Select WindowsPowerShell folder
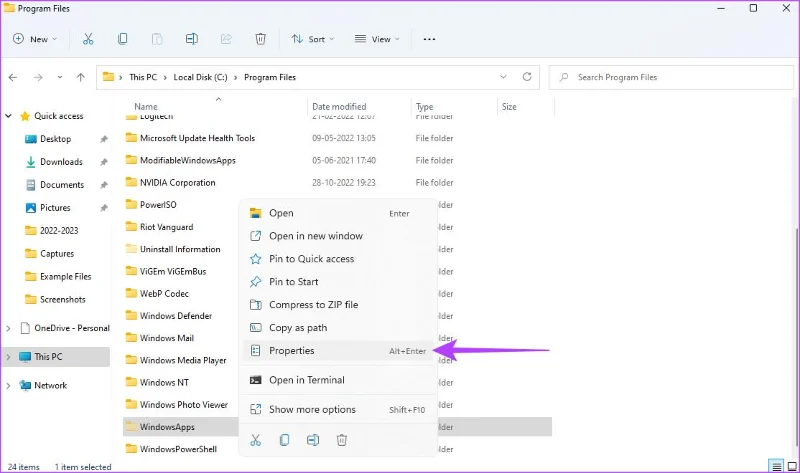800x473 pixels. (178, 449)
